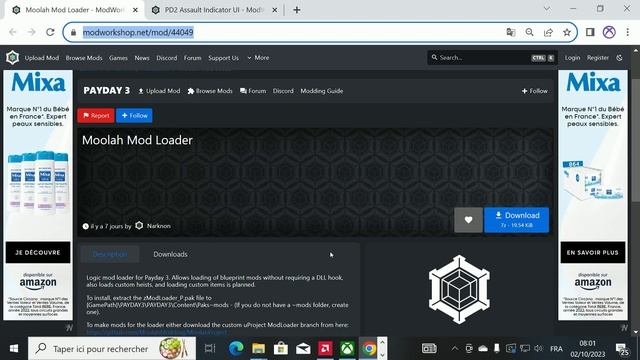Screen dimensions: 640x360
Task: Click the Login link
Action: [x=572, y=58]
